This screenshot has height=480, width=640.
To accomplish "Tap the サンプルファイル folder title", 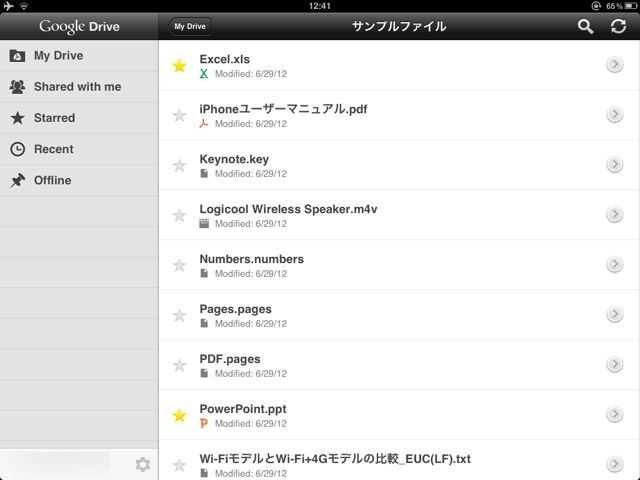I will [399, 27].
